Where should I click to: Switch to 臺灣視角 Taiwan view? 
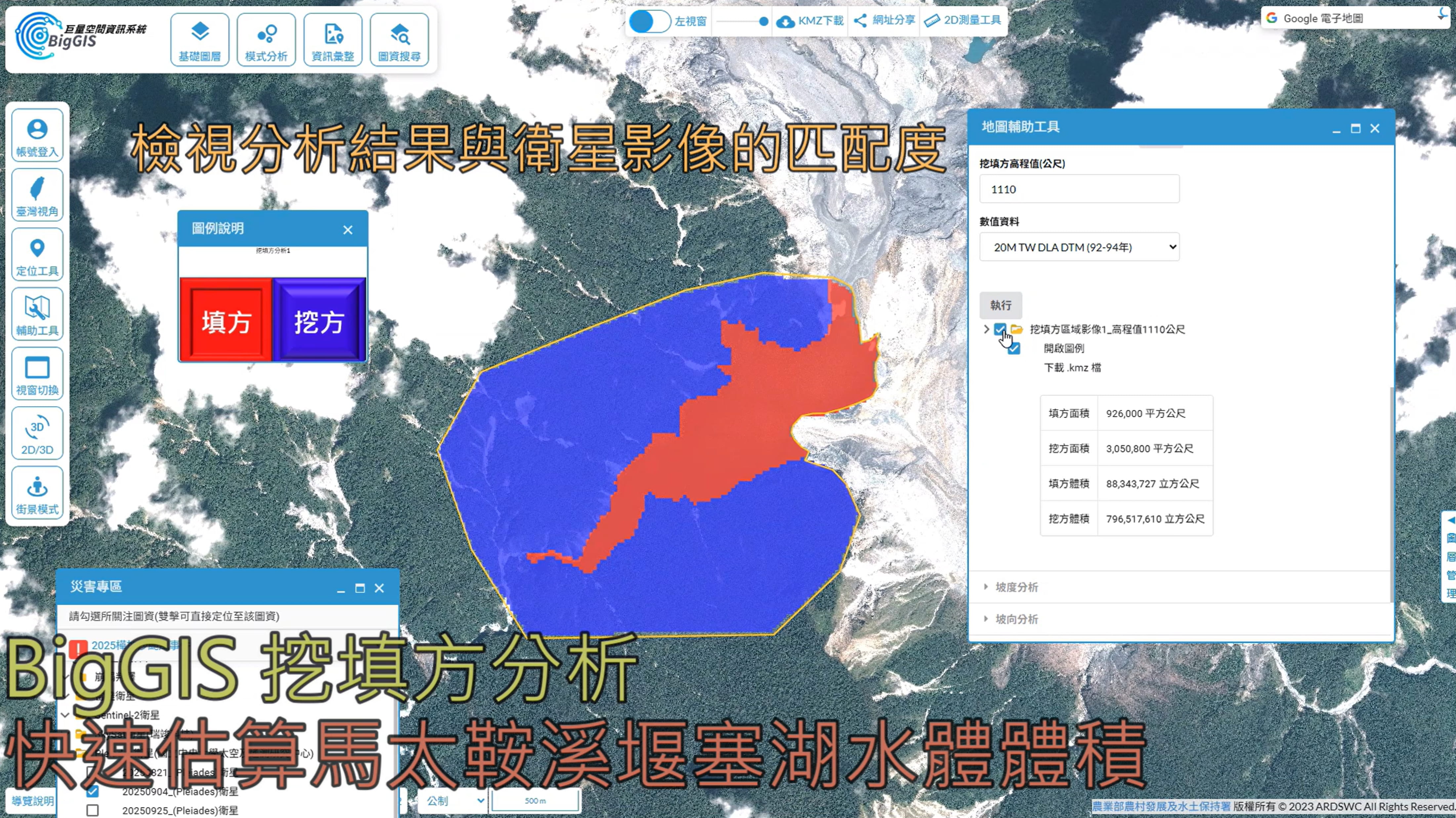pos(37,195)
